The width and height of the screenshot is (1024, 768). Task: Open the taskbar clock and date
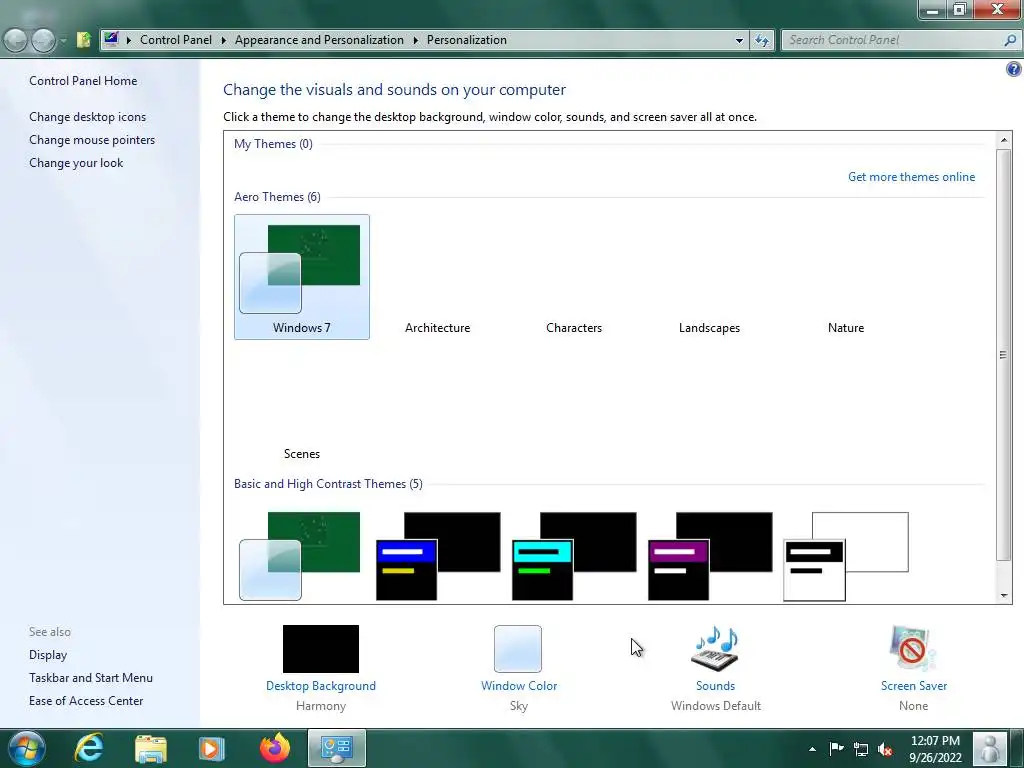coord(935,749)
